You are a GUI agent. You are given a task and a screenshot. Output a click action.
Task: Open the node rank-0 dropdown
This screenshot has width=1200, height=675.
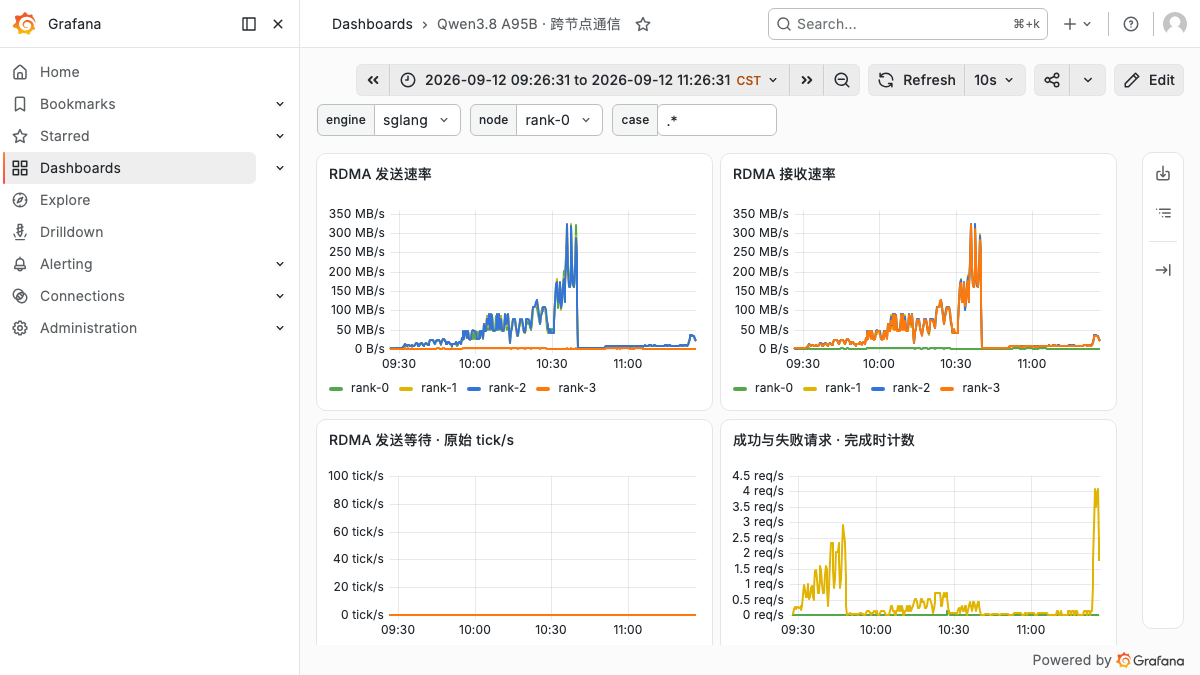pos(559,120)
